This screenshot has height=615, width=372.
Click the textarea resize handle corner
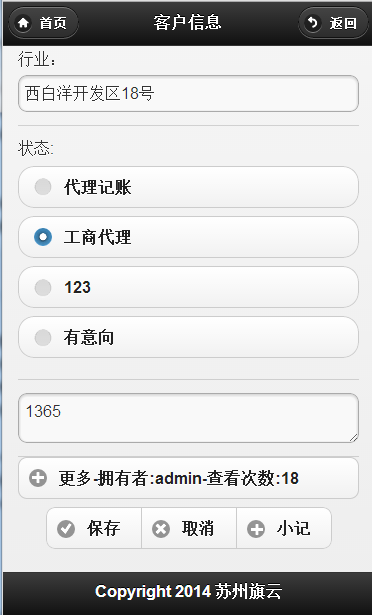pos(354,437)
